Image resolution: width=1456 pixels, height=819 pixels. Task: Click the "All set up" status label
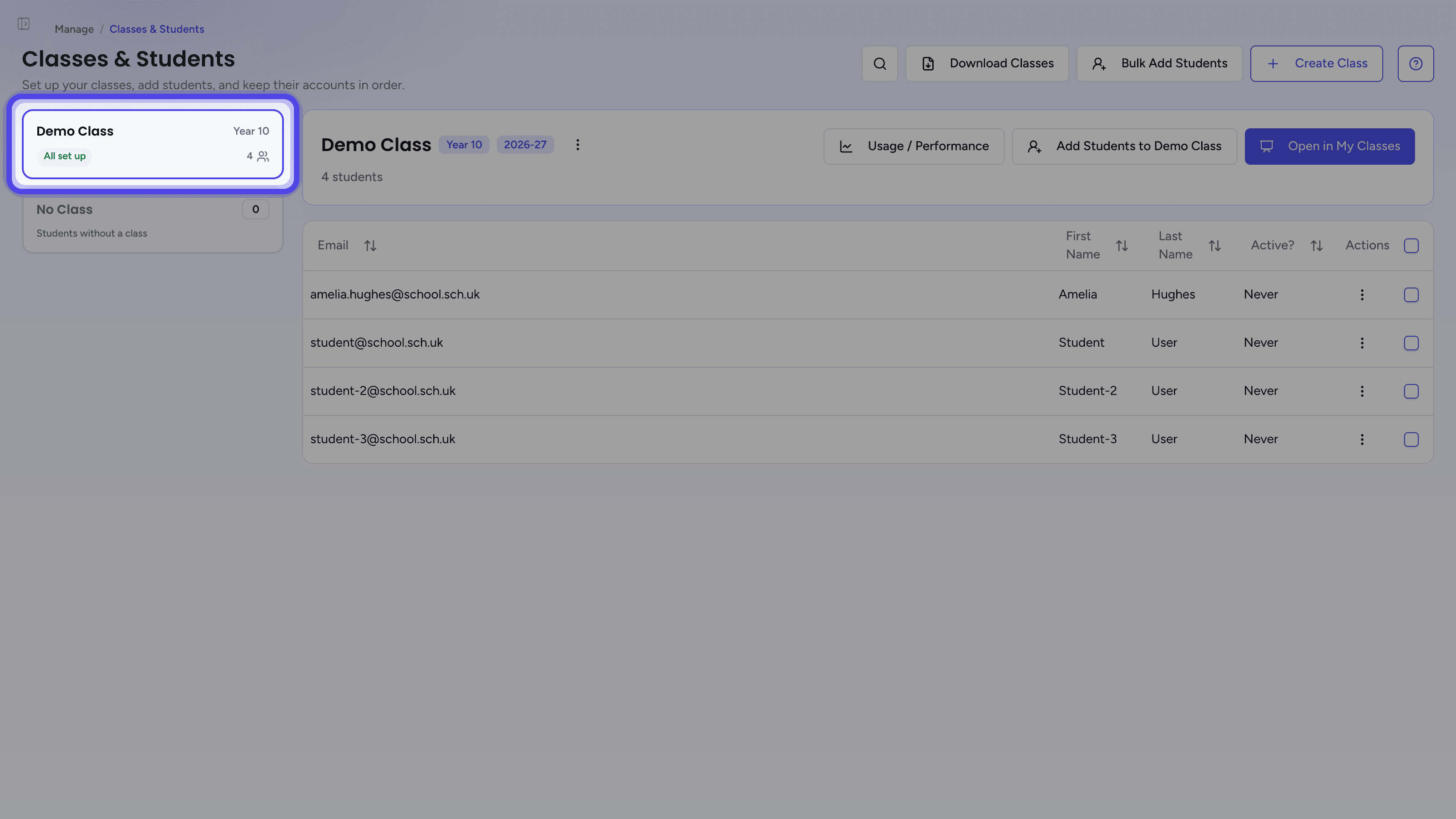pyautogui.click(x=65, y=156)
